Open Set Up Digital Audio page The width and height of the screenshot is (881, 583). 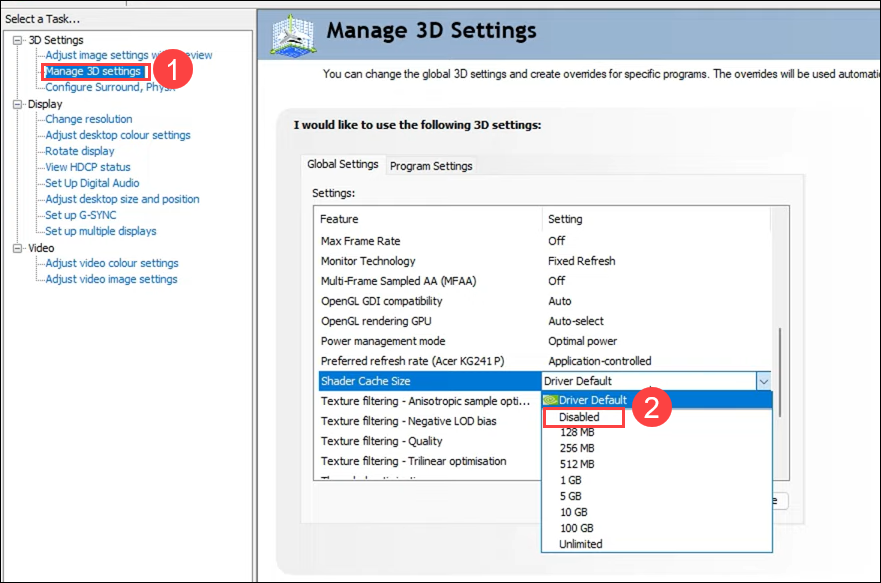[x=92, y=183]
